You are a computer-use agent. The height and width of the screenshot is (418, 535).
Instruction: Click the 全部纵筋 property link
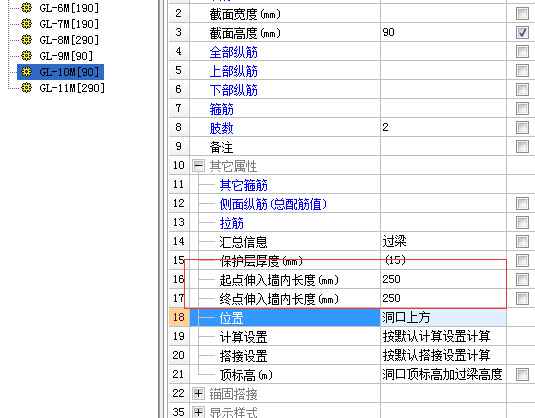pos(233,52)
